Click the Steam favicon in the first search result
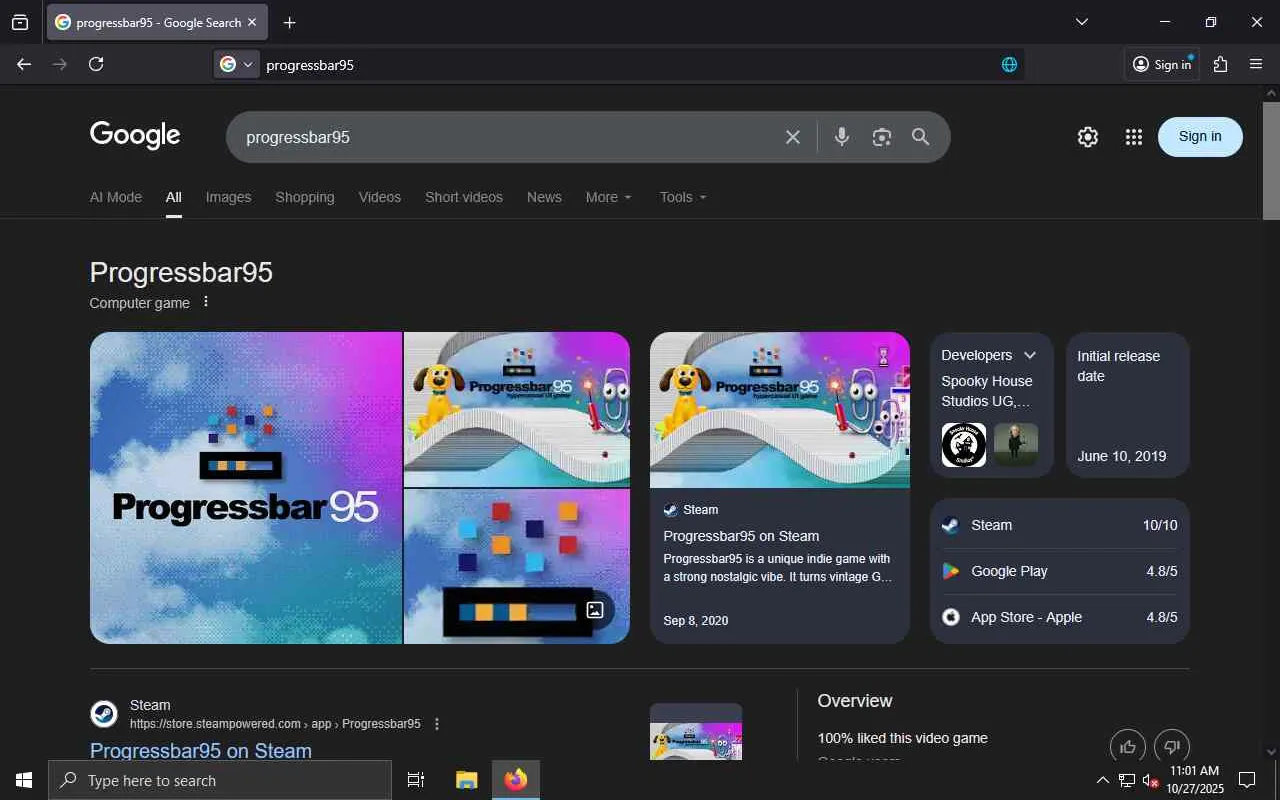The height and width of the screenshot is (800, 1280). coord(104,714)
